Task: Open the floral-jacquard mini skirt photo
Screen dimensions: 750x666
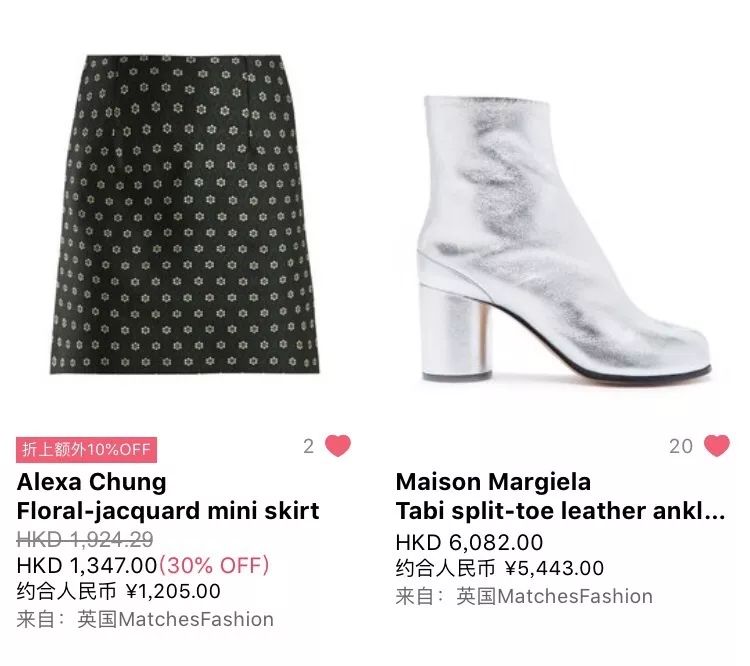Action: 184,214
